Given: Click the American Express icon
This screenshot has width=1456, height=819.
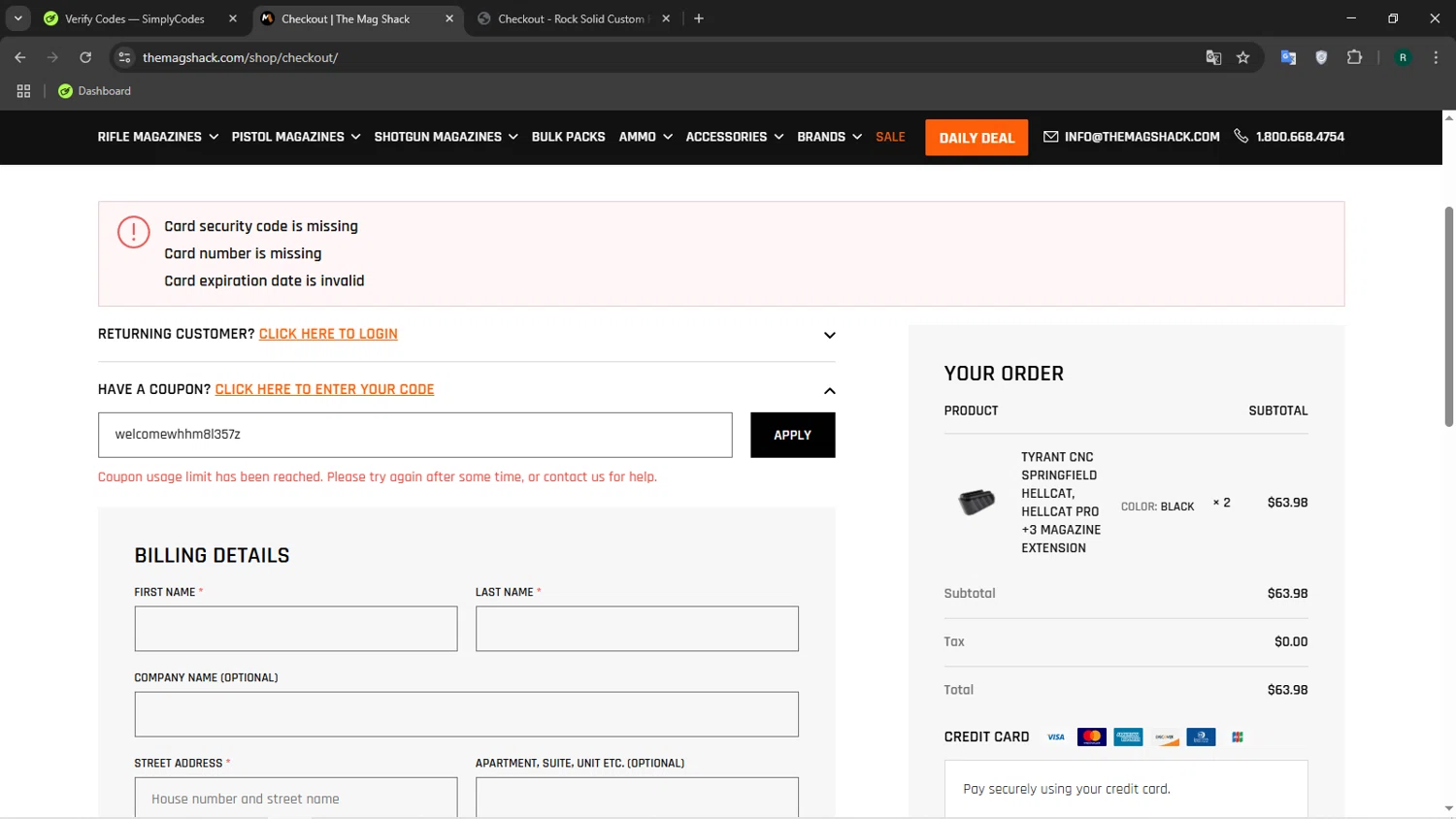Looking at the screenshot, I should pyautogui.click(x=1128, y=737).
